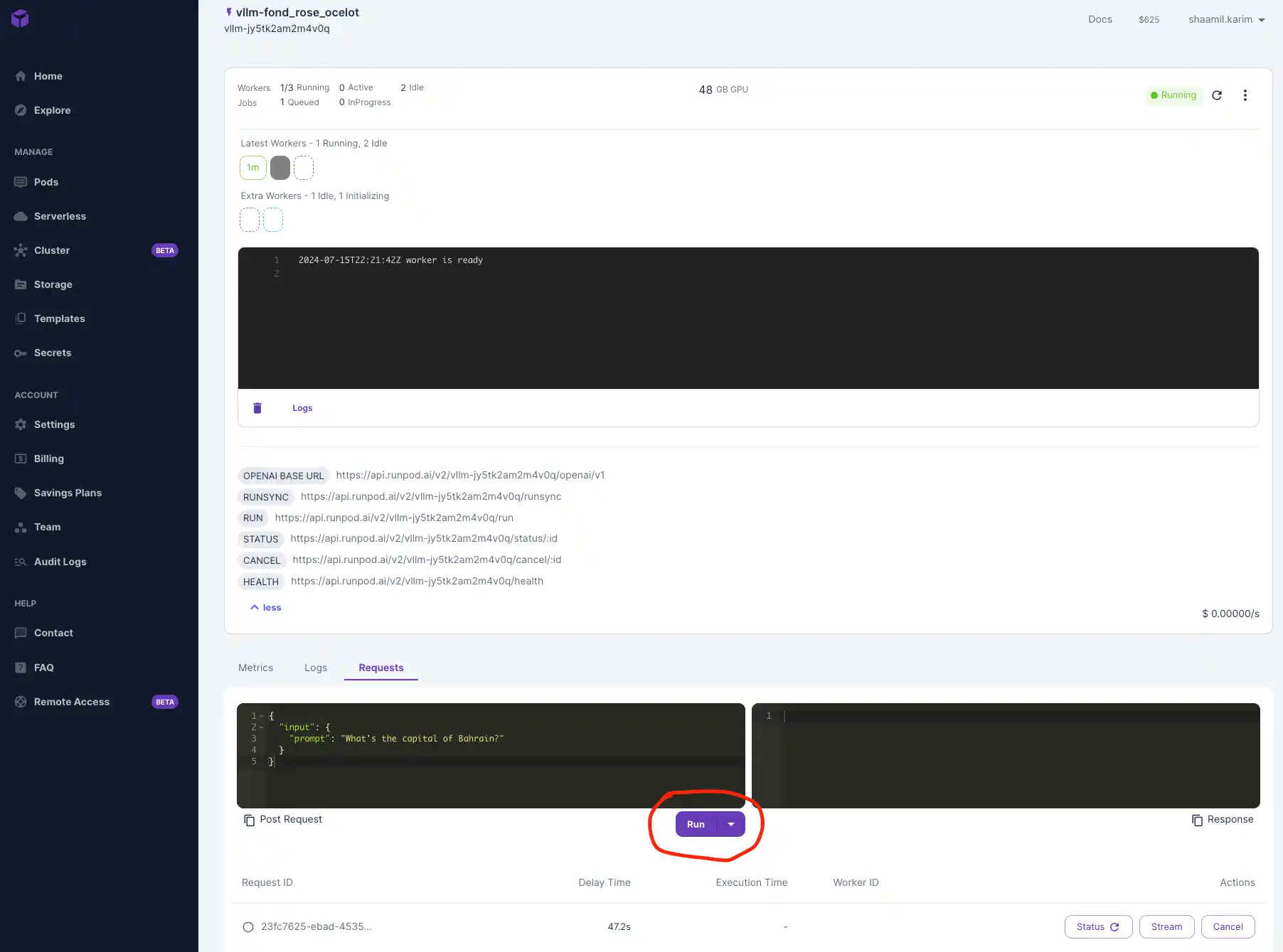Click the RUNSYNC endpoint label
Screen dimensions: 1283x952
265,497
